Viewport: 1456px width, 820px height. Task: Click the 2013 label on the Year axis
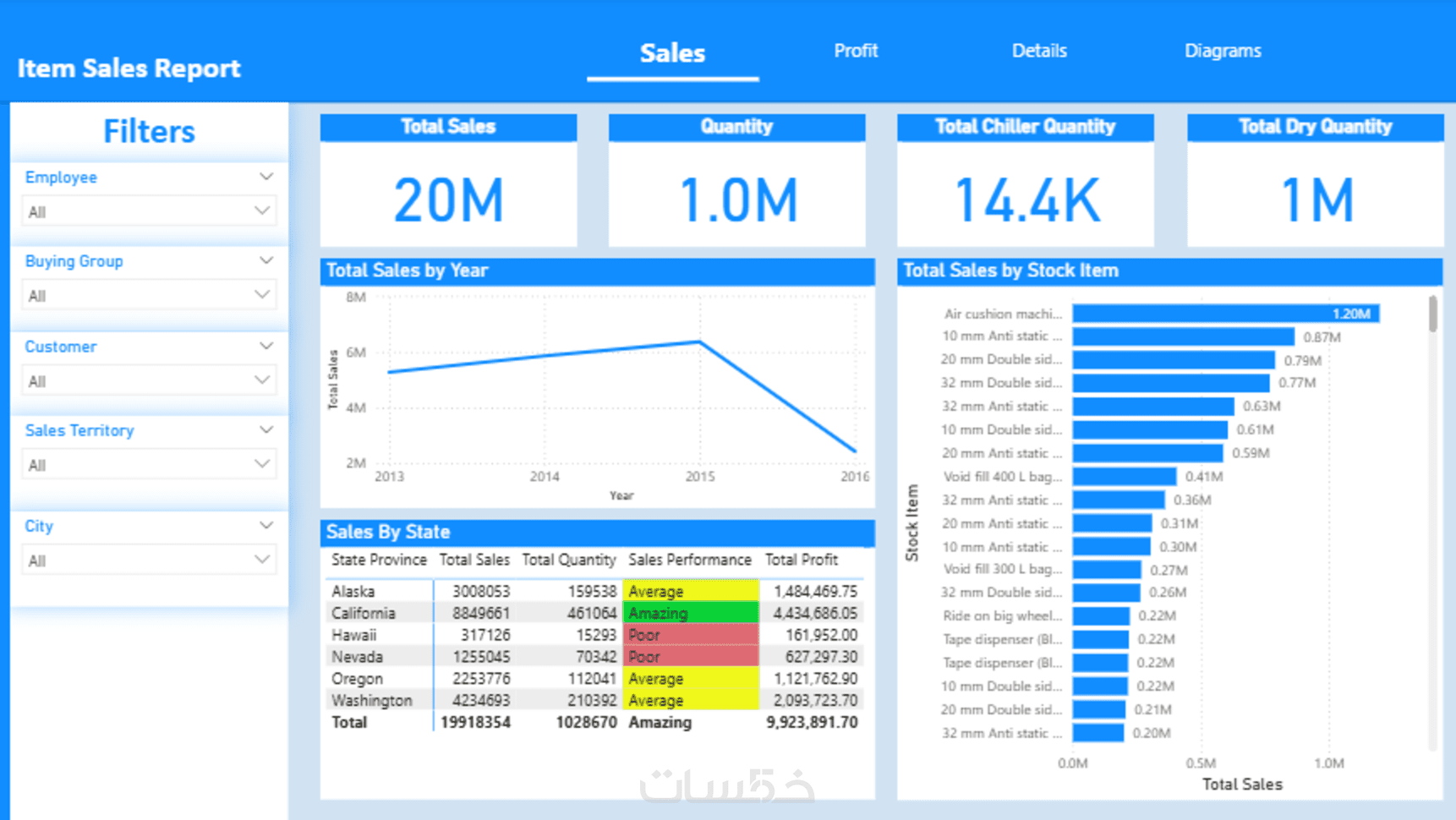389,477
